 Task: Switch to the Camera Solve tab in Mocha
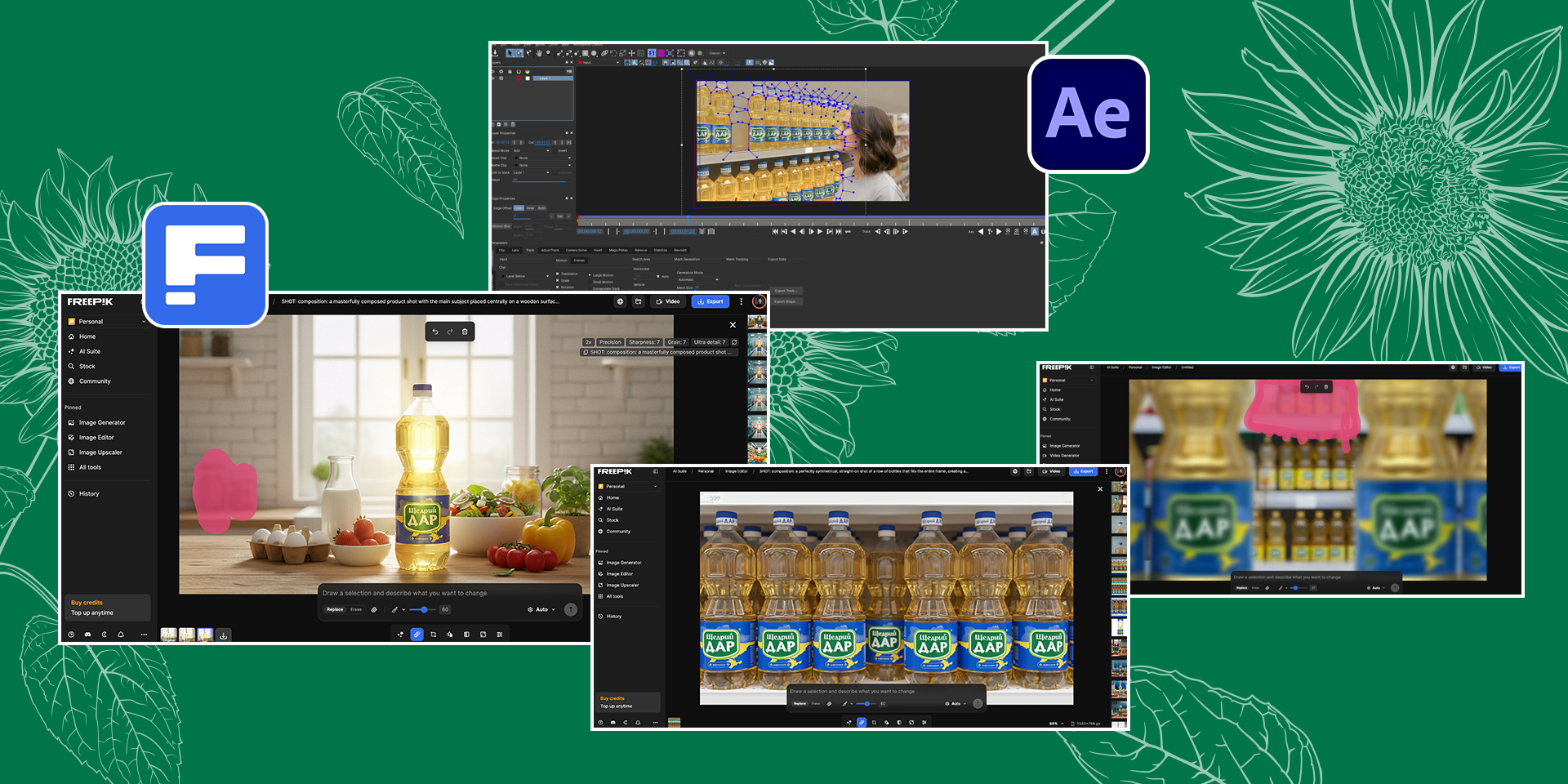pos(576,251)
